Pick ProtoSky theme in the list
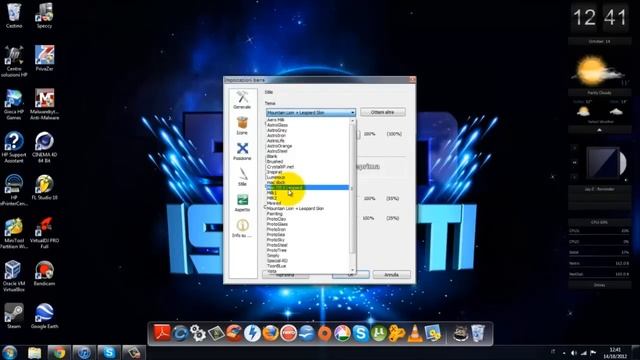Image resolution: width=640 pixels, height=360 pixels. [276, 240]
